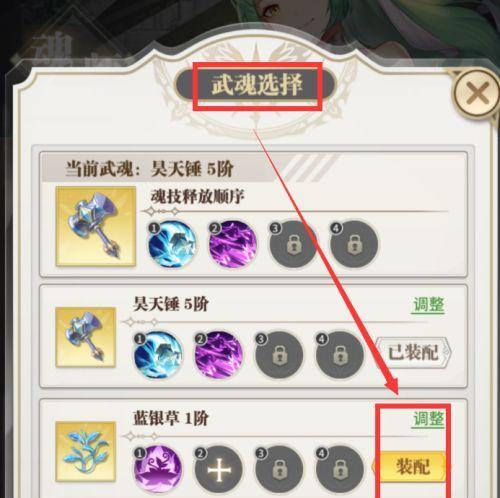Screen dimensions: 500x498
Task: Select purple skill 2 in current 昊天锤 panel
Action: (233, 244)
